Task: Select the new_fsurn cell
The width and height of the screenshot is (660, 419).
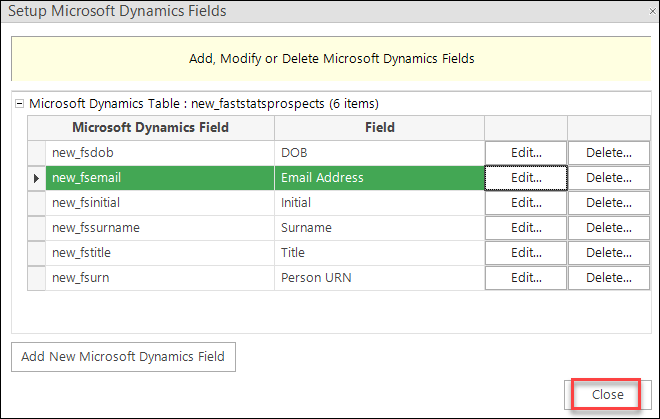Action: 160,278
